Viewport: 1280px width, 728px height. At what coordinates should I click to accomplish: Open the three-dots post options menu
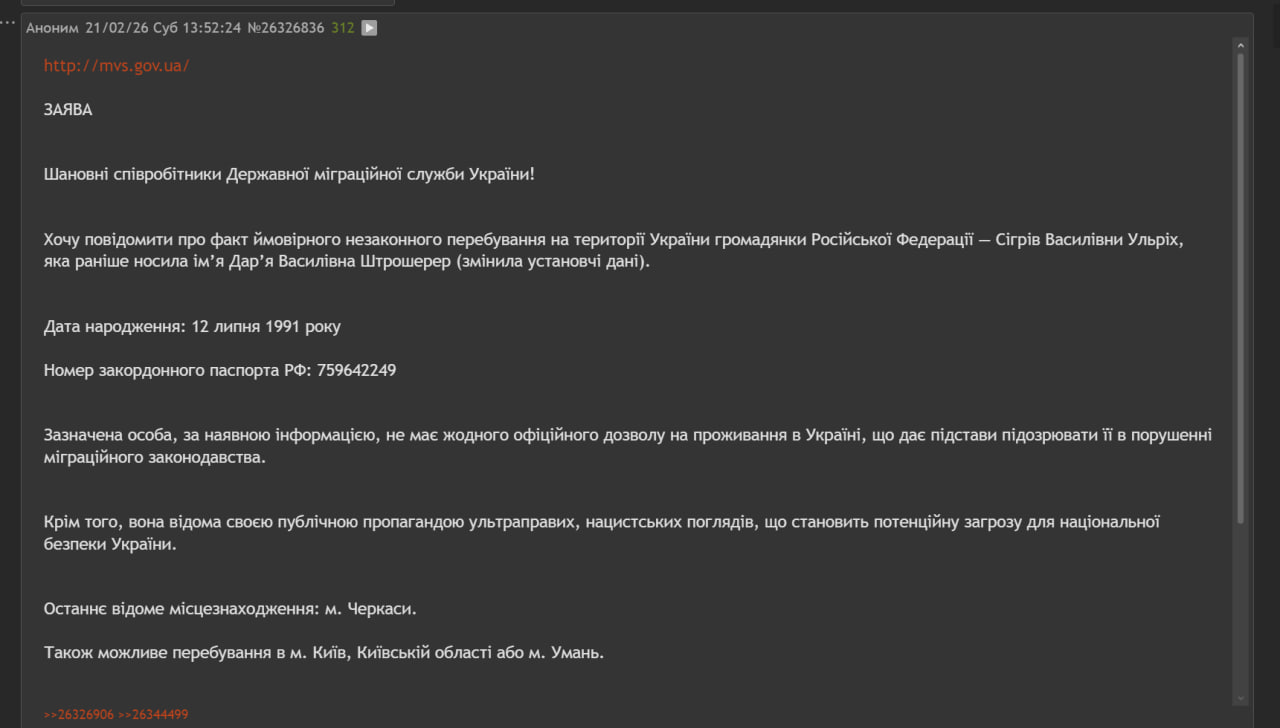8,22
